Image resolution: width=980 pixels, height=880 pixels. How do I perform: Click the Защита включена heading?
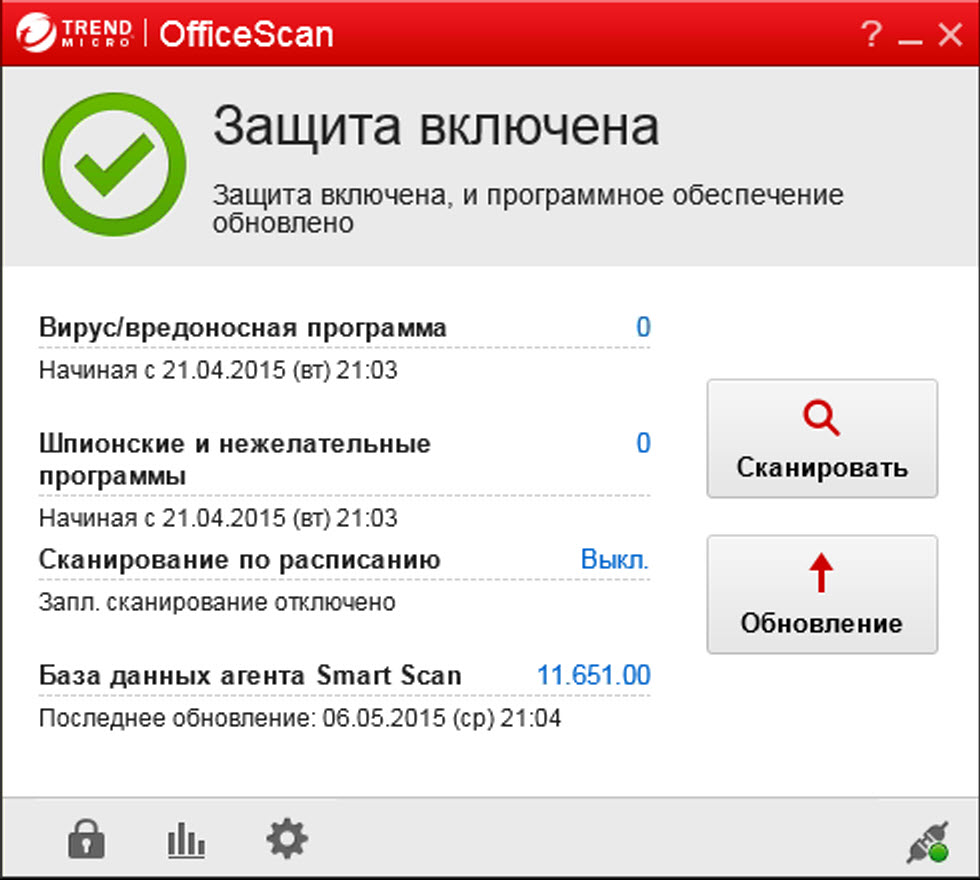coord(436,127)
